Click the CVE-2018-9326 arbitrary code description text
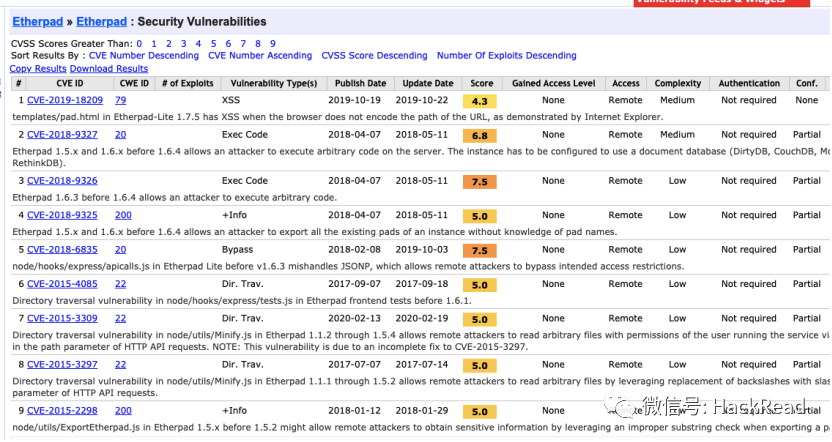Screen dimensions: 832x442 pos(174,198)
